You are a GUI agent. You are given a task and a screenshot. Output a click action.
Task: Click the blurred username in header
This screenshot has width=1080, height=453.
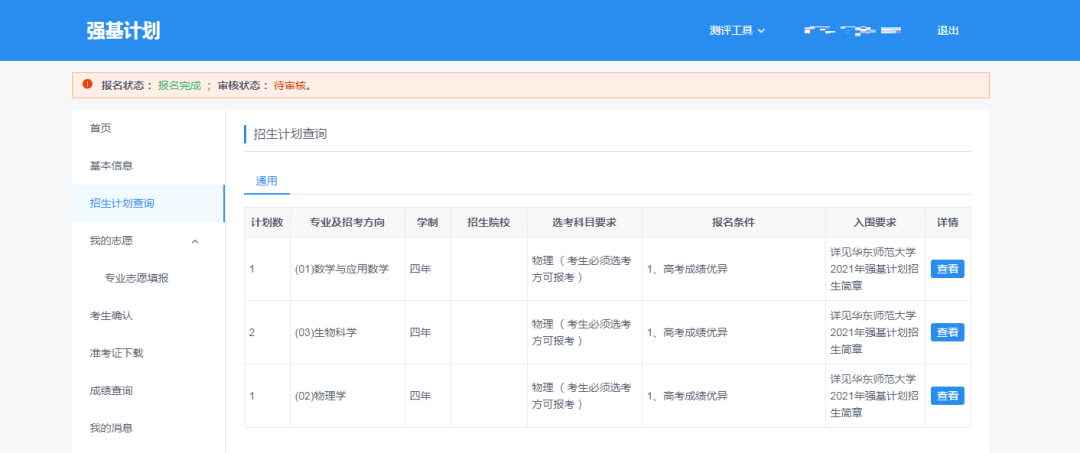pos(853,30)
